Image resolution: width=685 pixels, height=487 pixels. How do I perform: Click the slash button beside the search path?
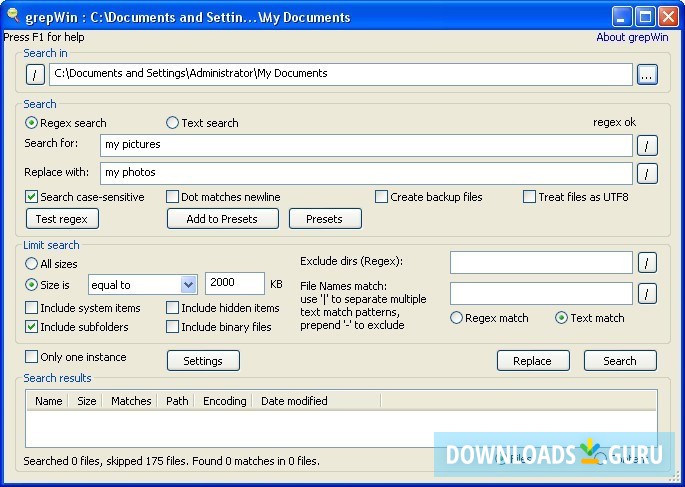(x=35, y=74)
